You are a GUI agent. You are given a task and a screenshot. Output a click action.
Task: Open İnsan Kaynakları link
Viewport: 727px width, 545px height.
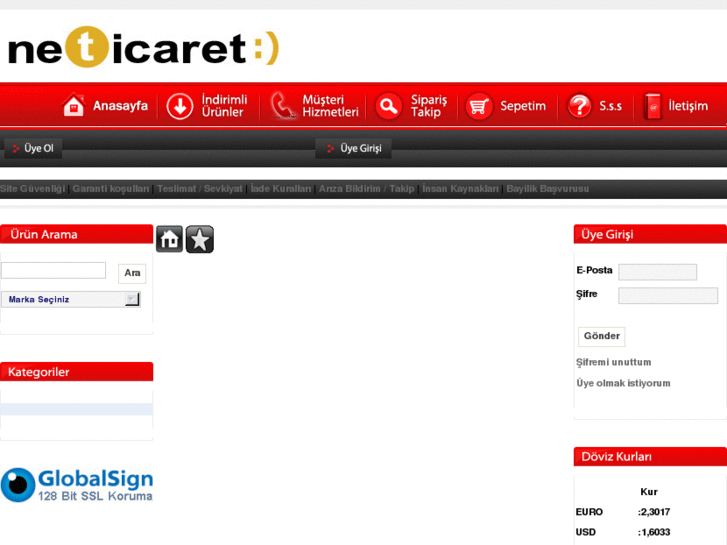coord(460,189)
